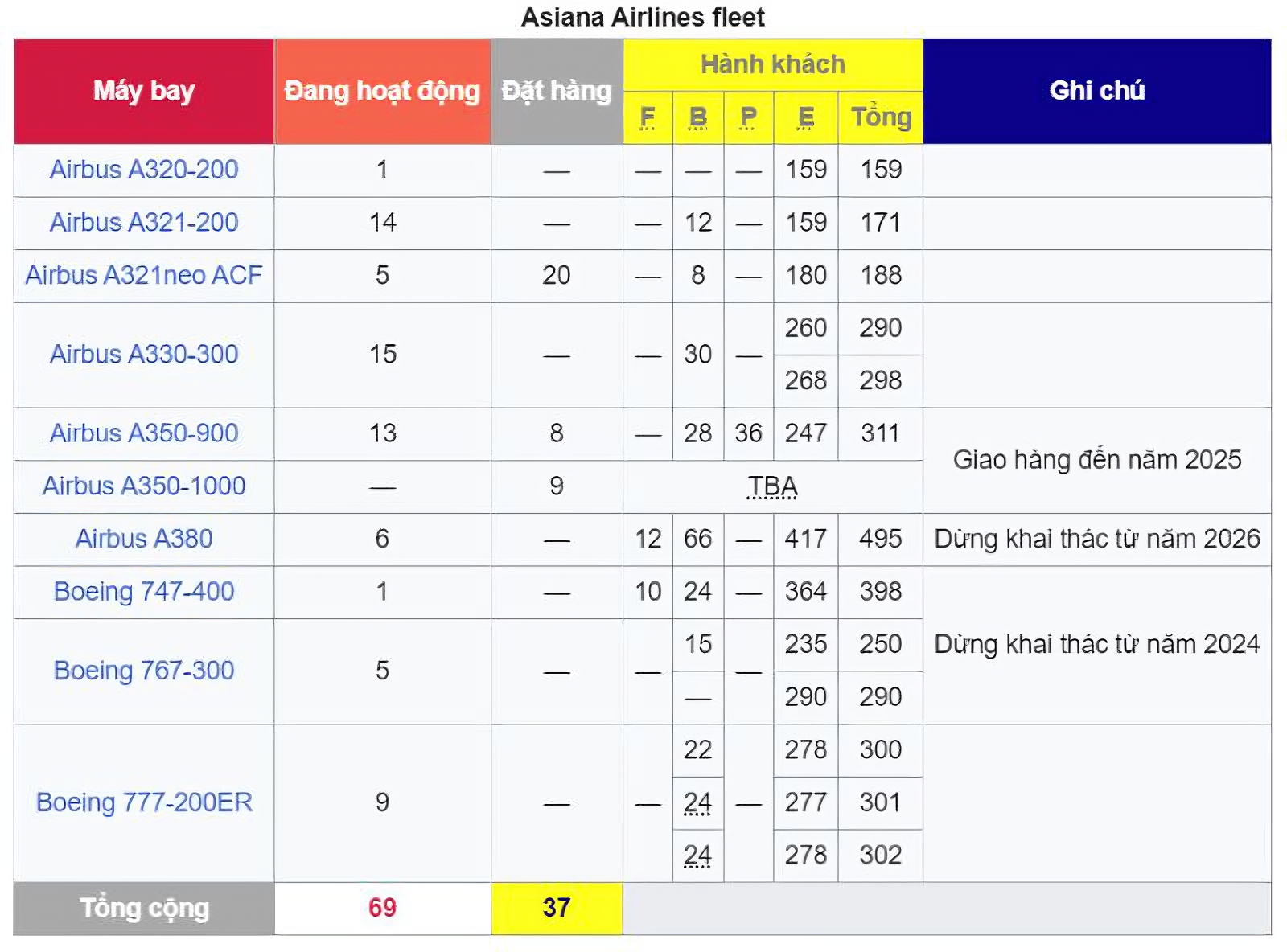Click the Airbus A321neo ACF link
Screen dimensions: 1287x952
(144, 275)
